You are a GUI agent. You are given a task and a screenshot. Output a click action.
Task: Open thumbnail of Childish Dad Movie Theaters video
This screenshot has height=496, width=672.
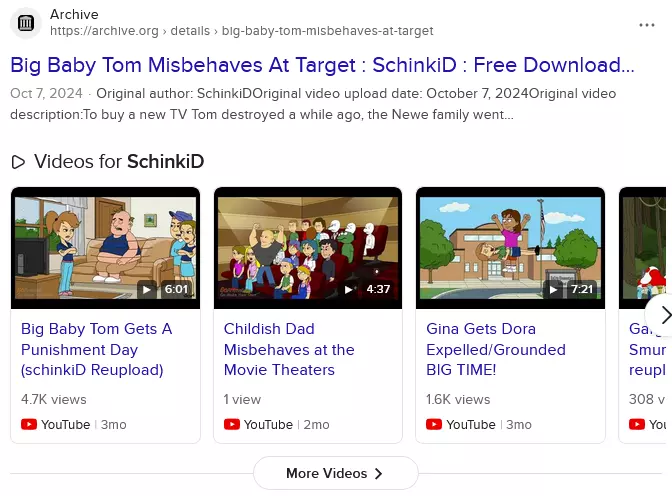308,248
